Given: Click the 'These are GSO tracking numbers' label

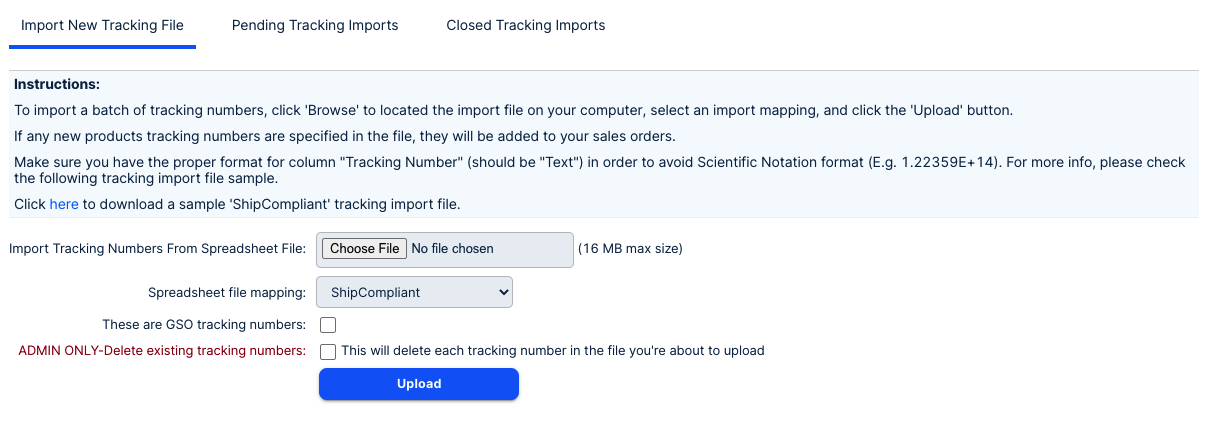Looking at the screenshot, I should (204, 325).
